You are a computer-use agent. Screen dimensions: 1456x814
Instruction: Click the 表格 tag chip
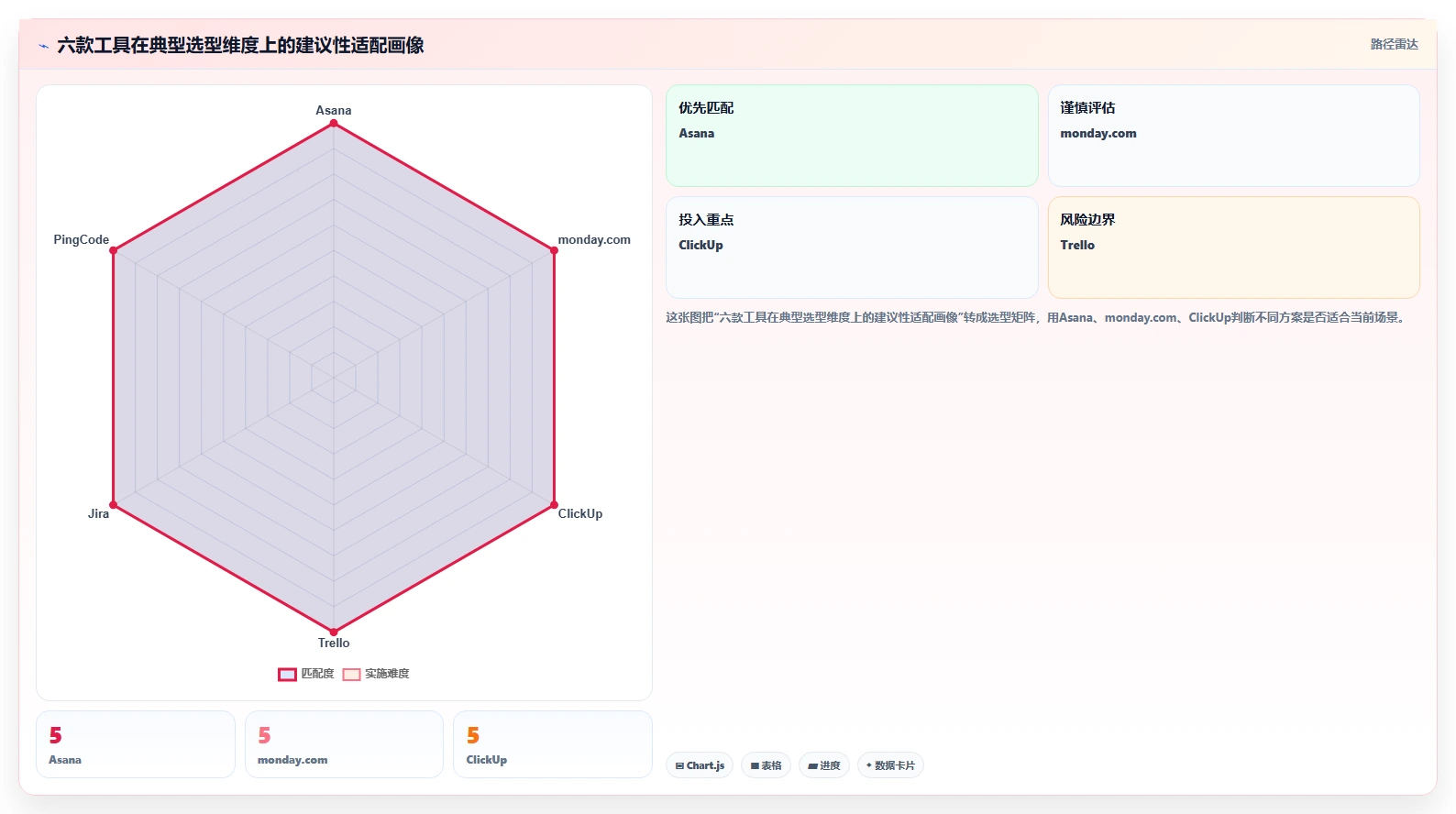point(766,765)
